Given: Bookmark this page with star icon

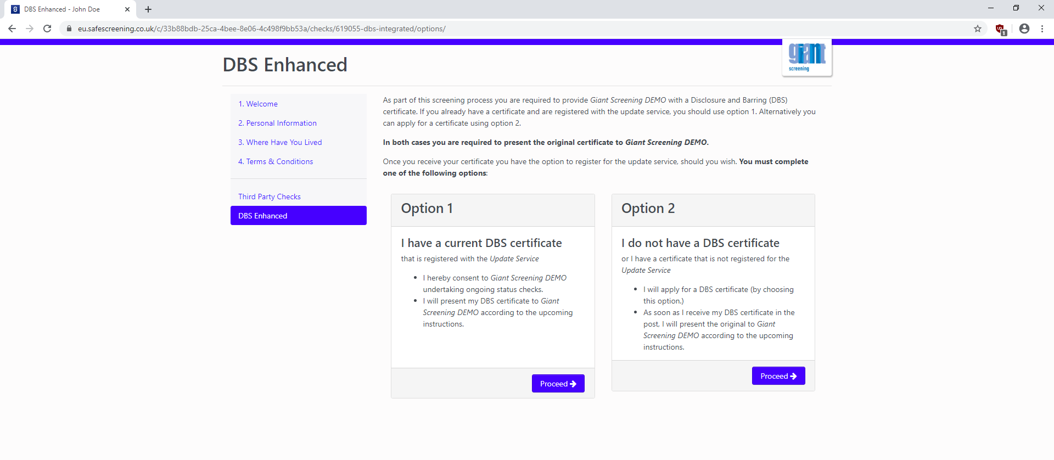Looking at the screenshot, I should click(977, 29).
